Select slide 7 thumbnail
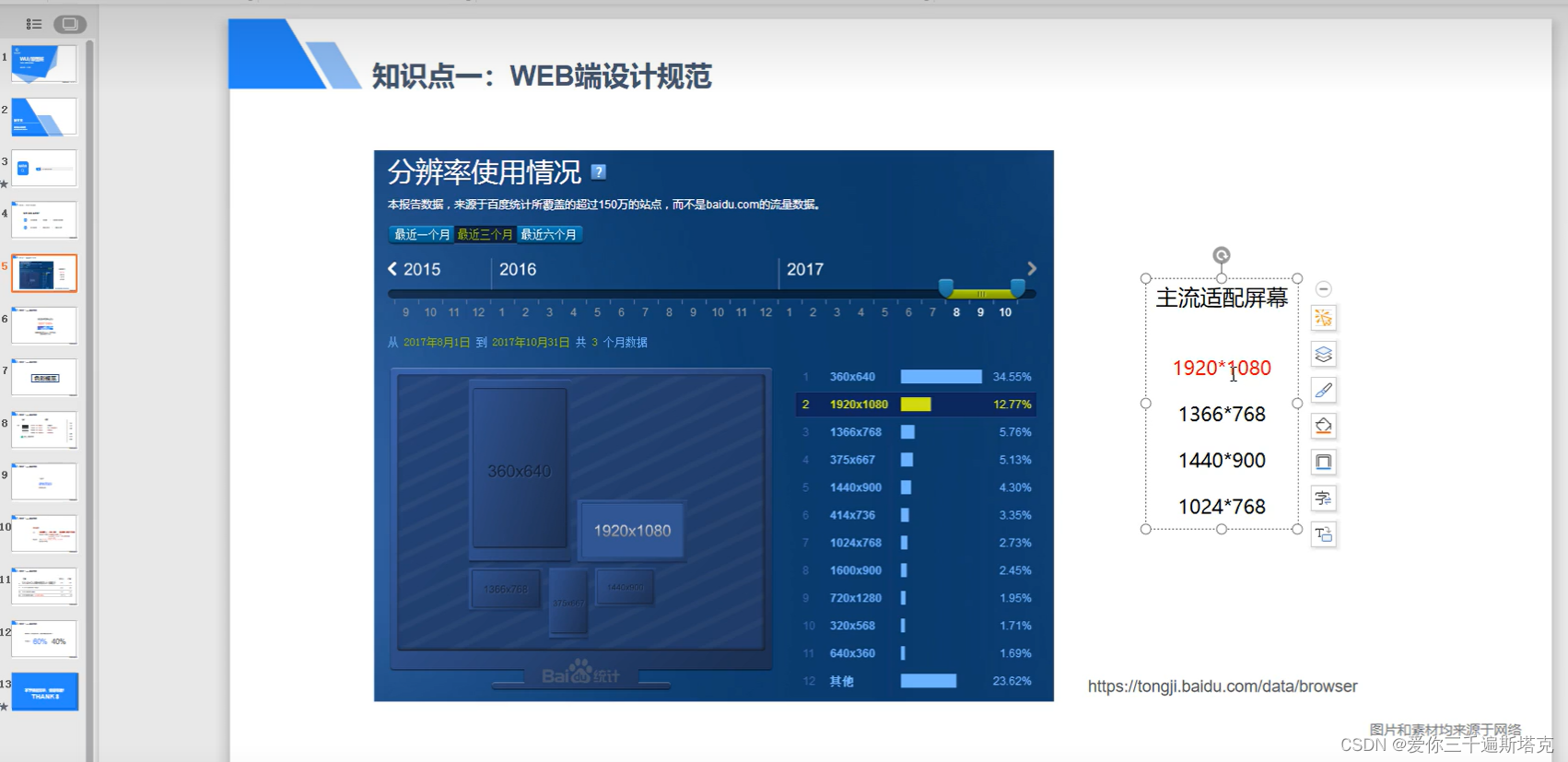Image resolution: width=1568 pixels, height=762 pixels. coord(44,378)
